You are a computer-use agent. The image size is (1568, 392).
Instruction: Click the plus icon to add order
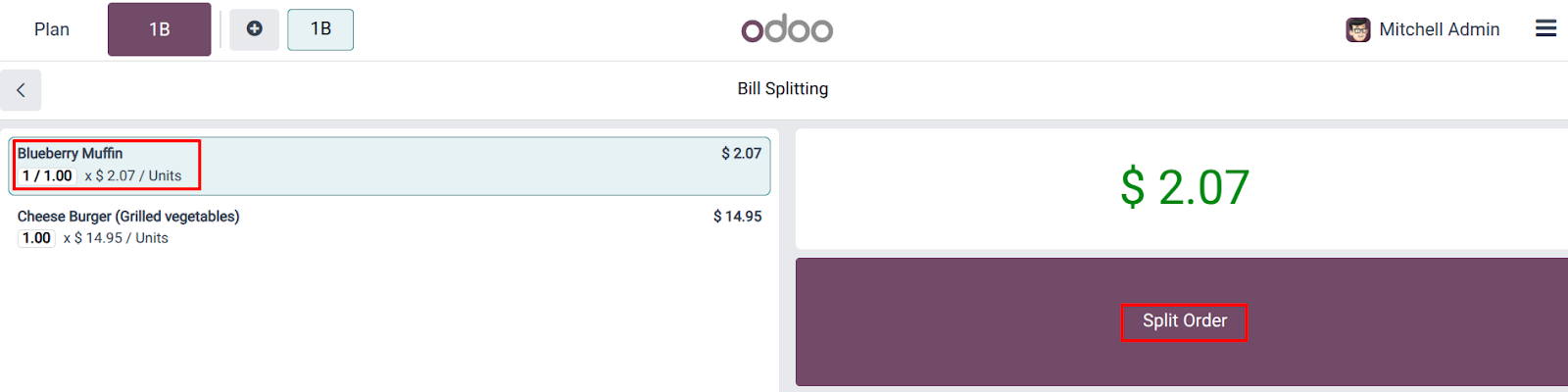(254, 29)
